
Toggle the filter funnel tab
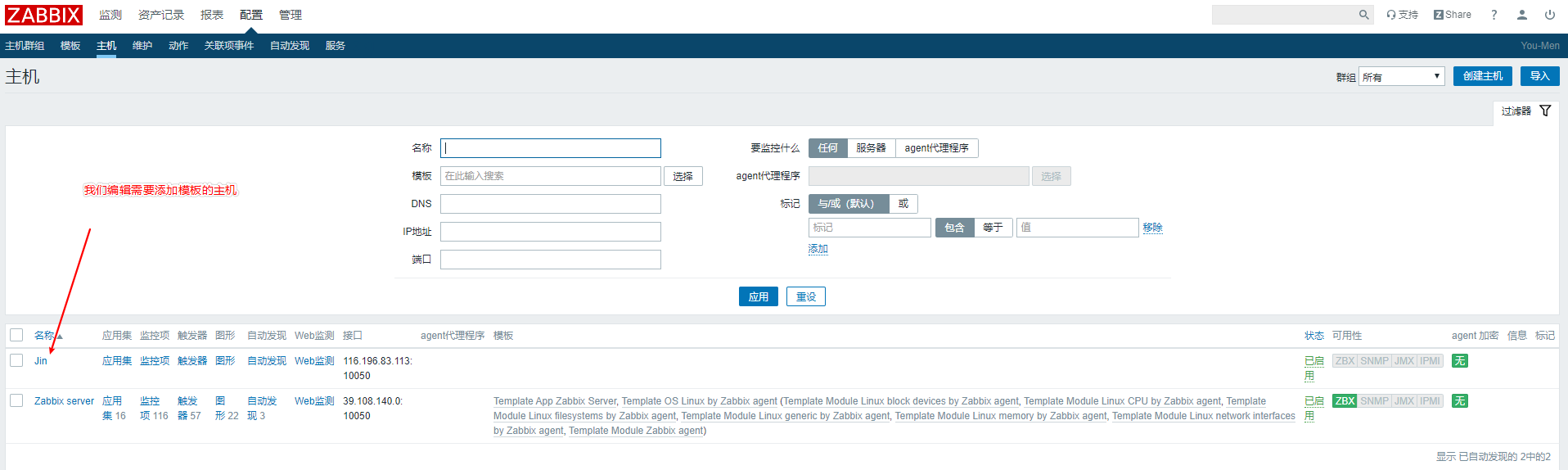tap(1526, 111)
